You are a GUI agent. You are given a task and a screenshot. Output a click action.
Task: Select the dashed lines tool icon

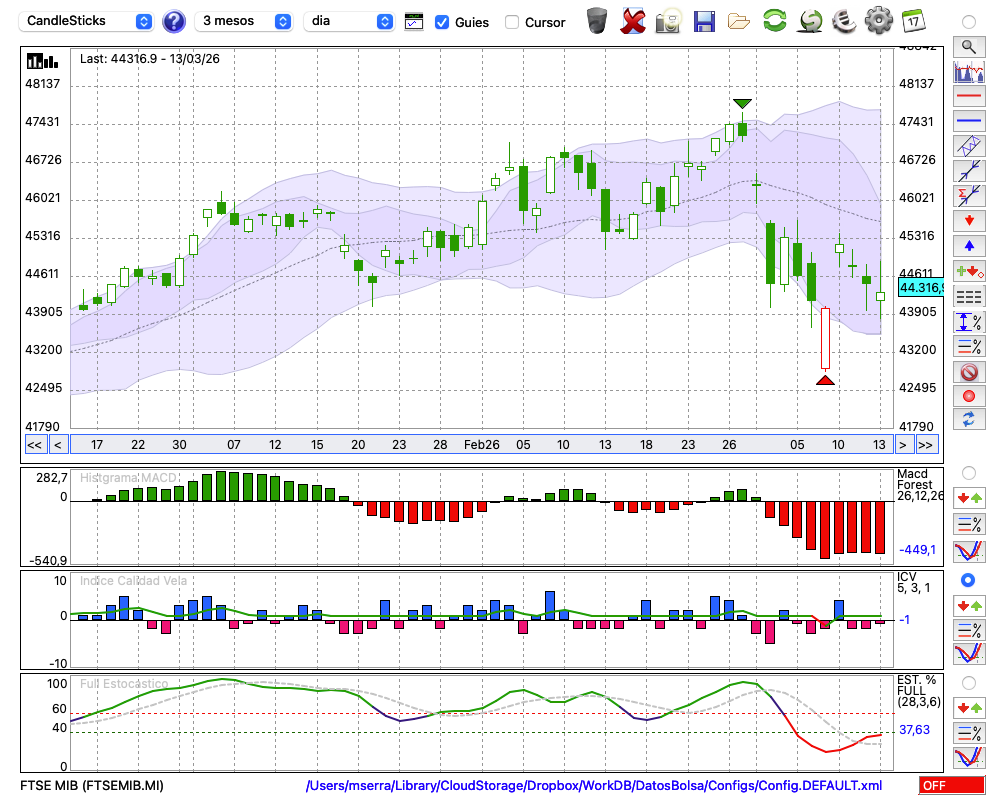[x=969, y=297]
